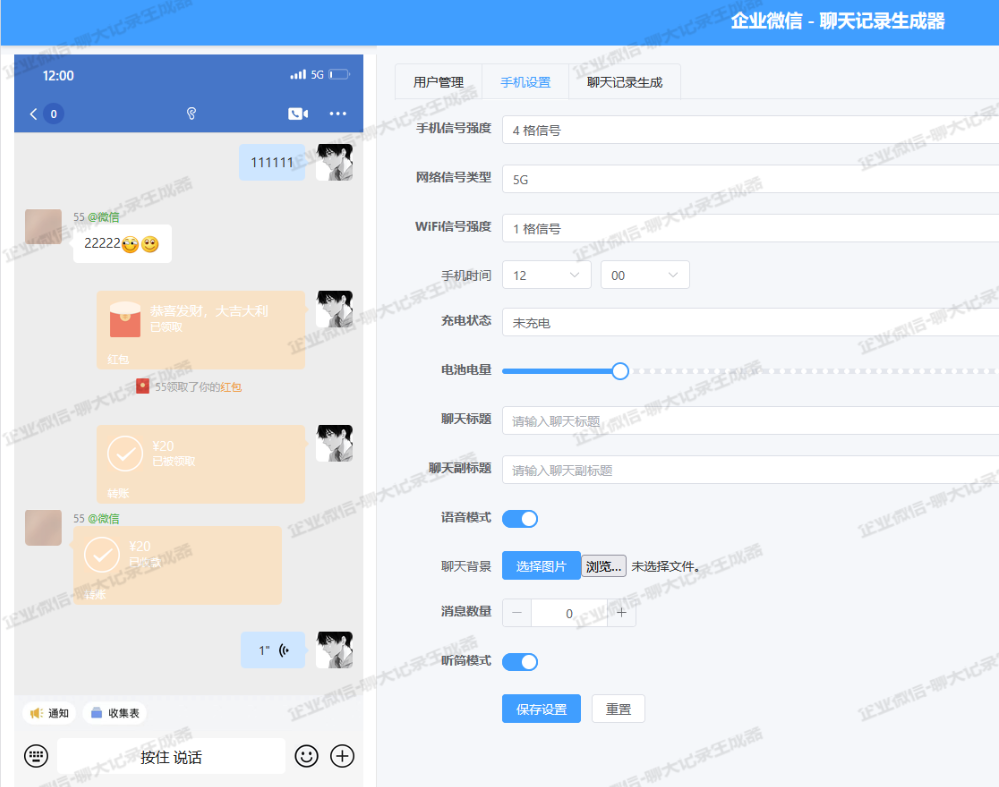
Task: Click the 聊天副标题 input field
Action: click(x=751, y=470)
